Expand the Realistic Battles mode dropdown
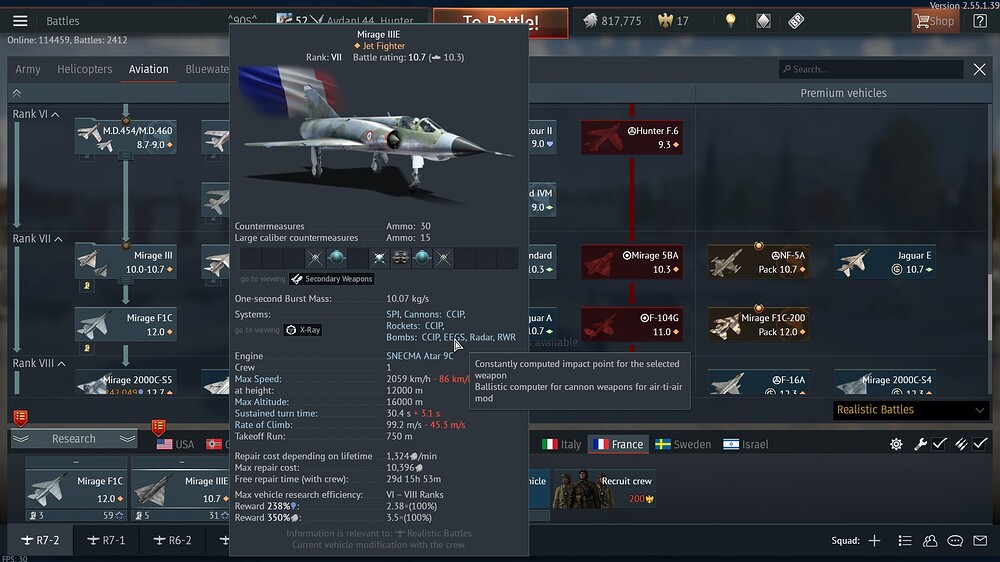 [x=910, y=410]
